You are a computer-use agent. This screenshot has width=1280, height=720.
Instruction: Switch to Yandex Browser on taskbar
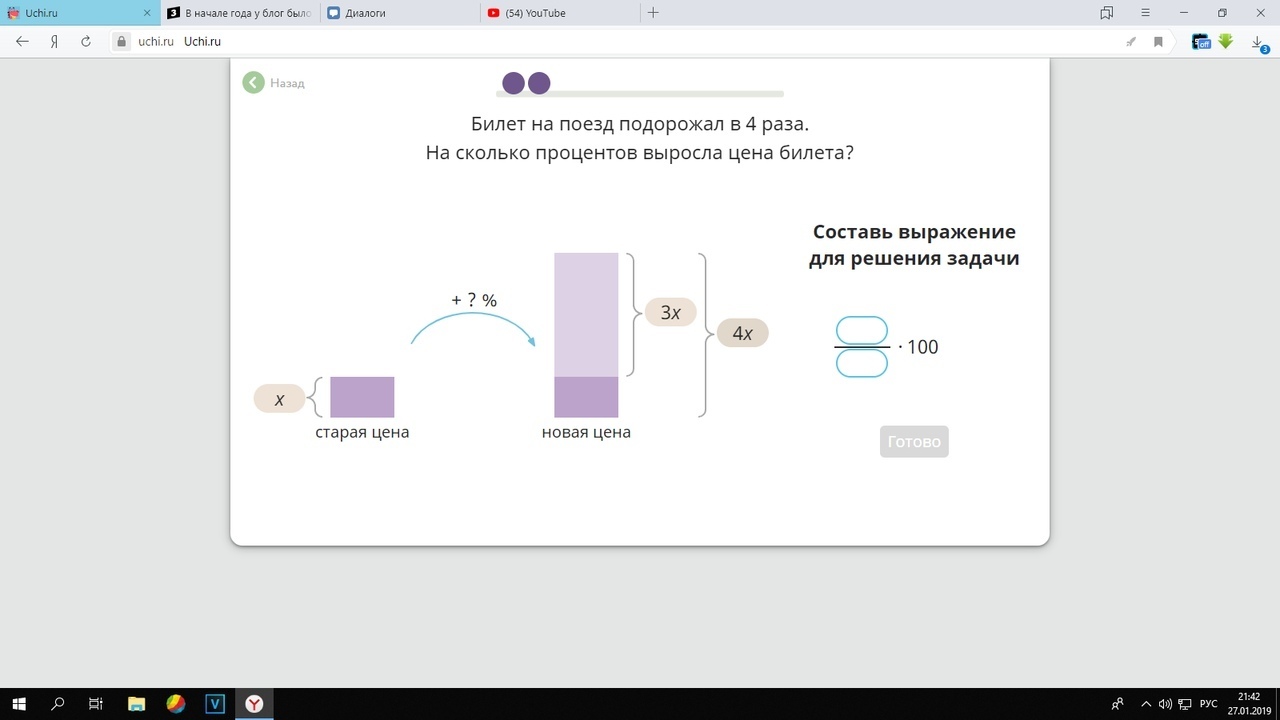pyautogui.click(x=255, y=704)
